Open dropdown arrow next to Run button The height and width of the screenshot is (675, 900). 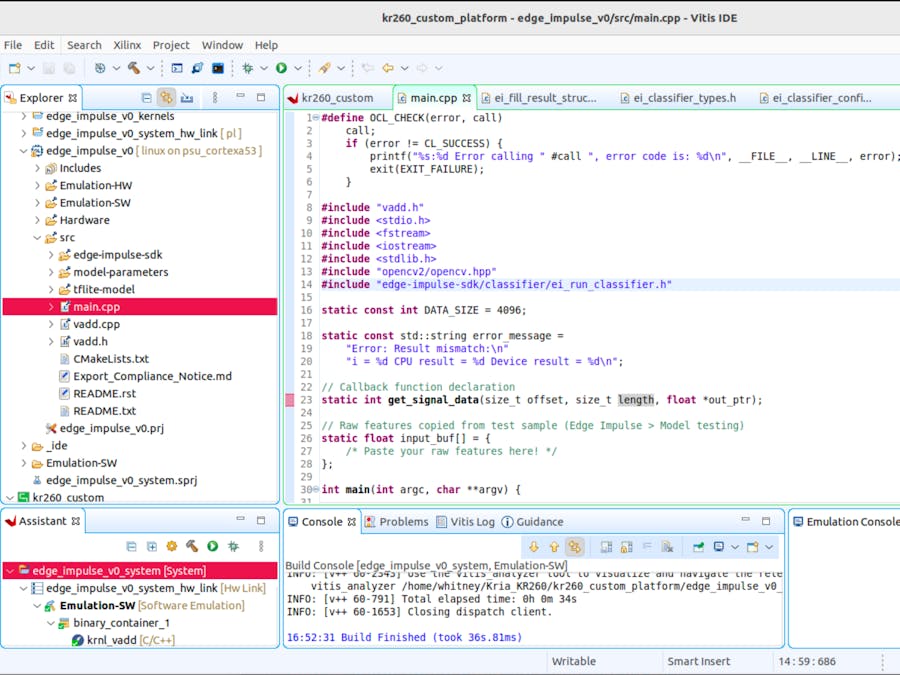pos(297,68)
